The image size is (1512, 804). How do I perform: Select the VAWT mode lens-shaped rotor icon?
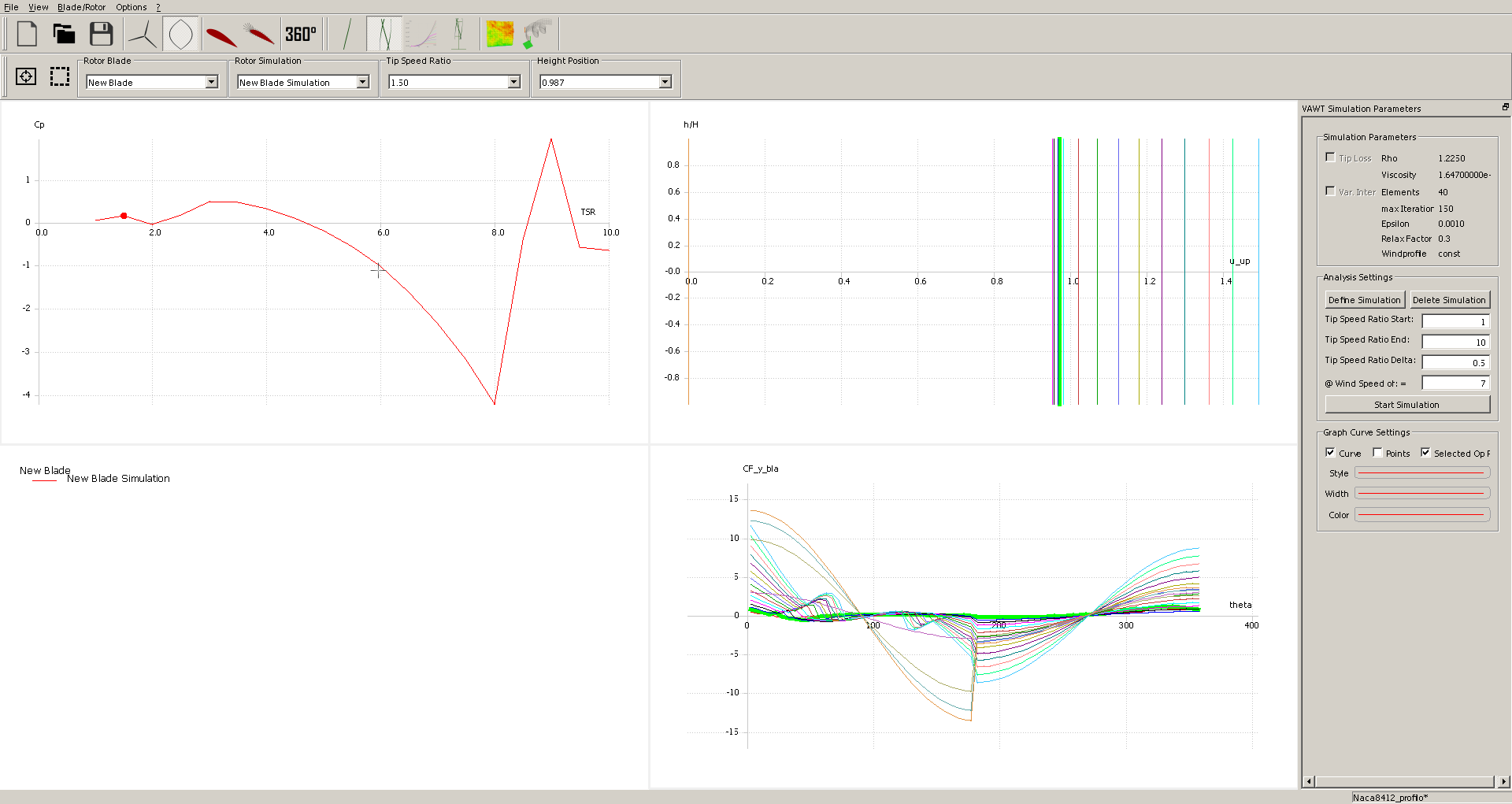point(180,34)
